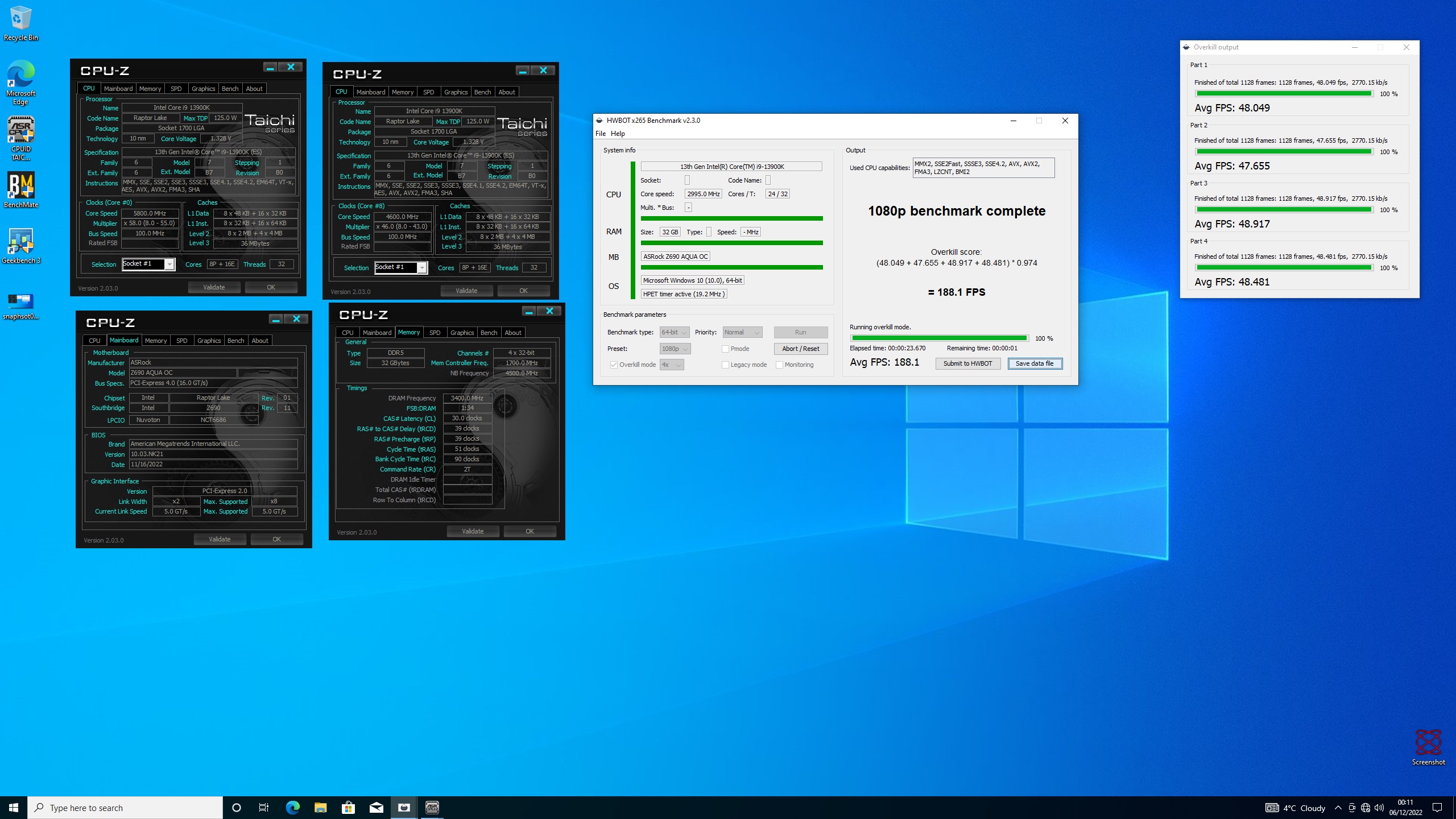Screen dimensions: 1456x819
Task: Enable the Pmode checkbox
Action: point(725,349)
